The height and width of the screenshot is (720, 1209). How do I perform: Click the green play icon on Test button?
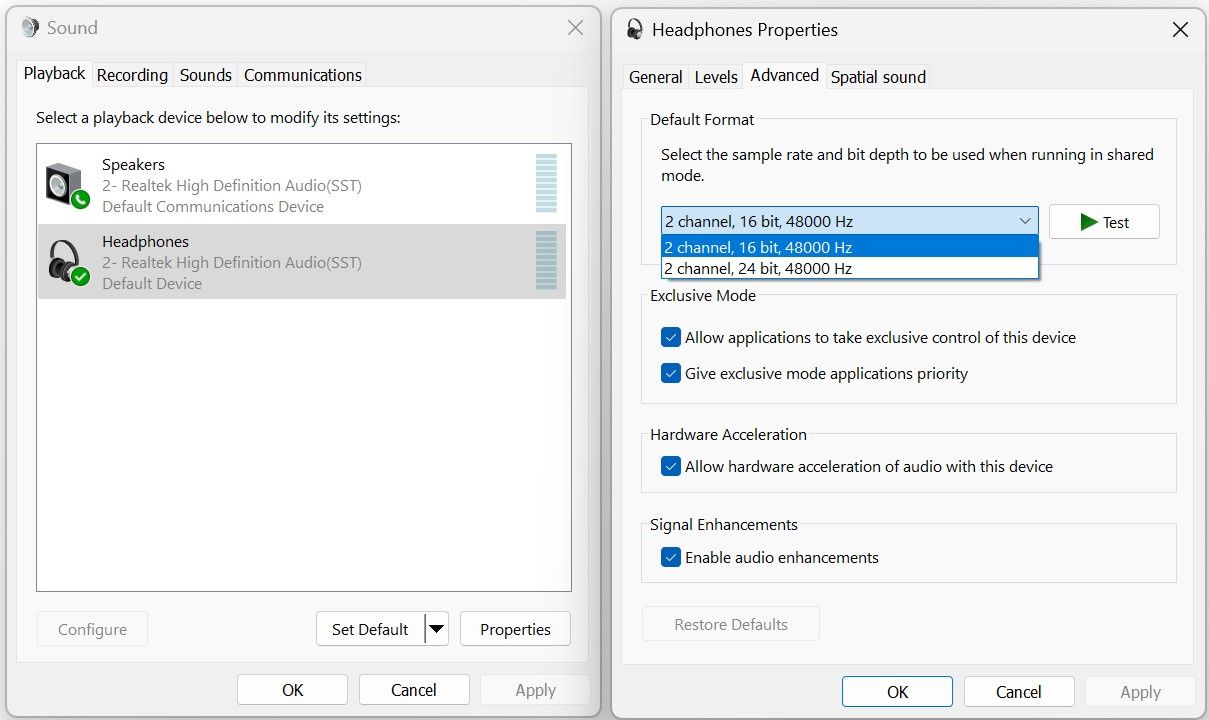pos(1088,221)
